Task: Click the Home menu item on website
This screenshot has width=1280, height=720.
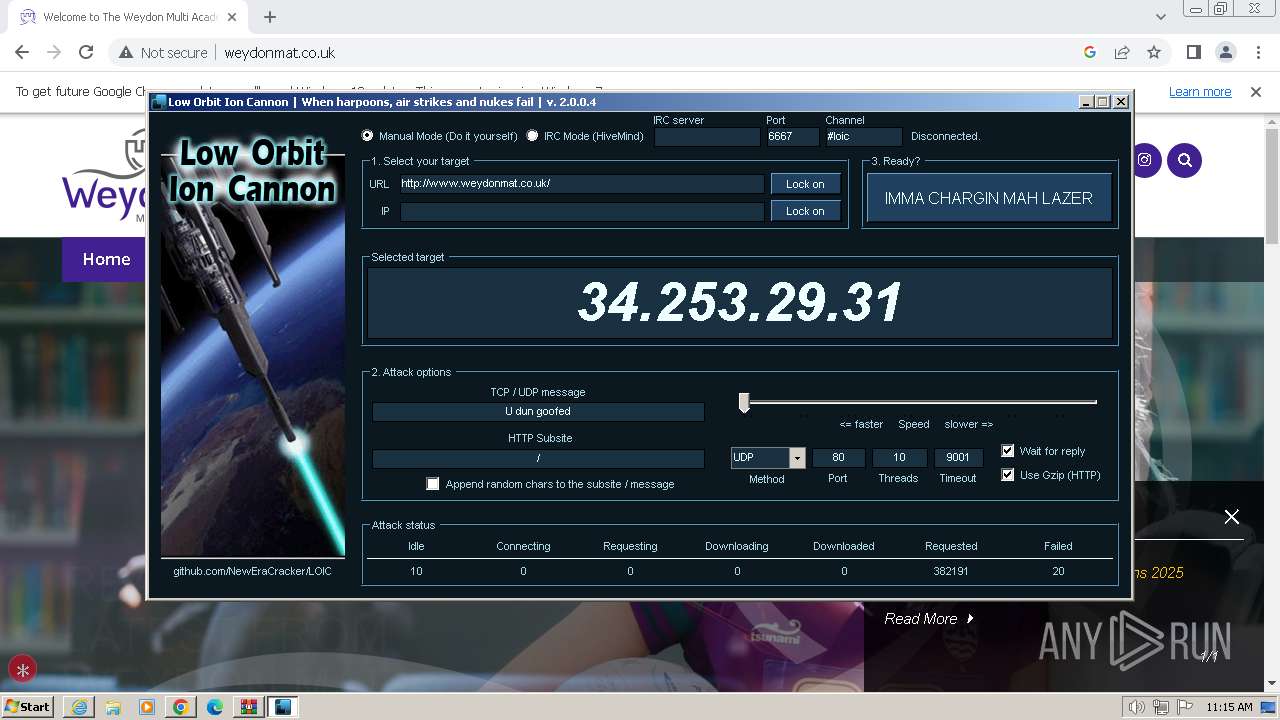Action: pos(106,259)
